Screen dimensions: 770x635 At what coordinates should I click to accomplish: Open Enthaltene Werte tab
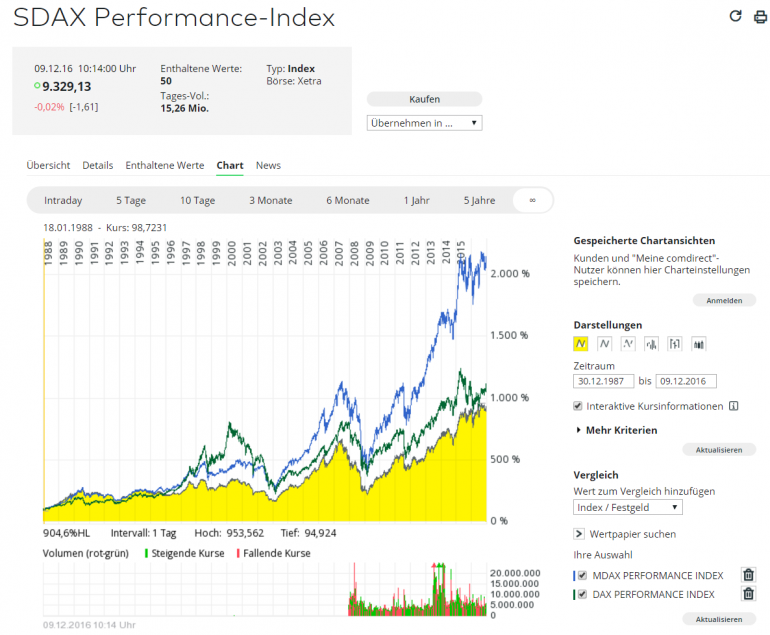(165, 166)
